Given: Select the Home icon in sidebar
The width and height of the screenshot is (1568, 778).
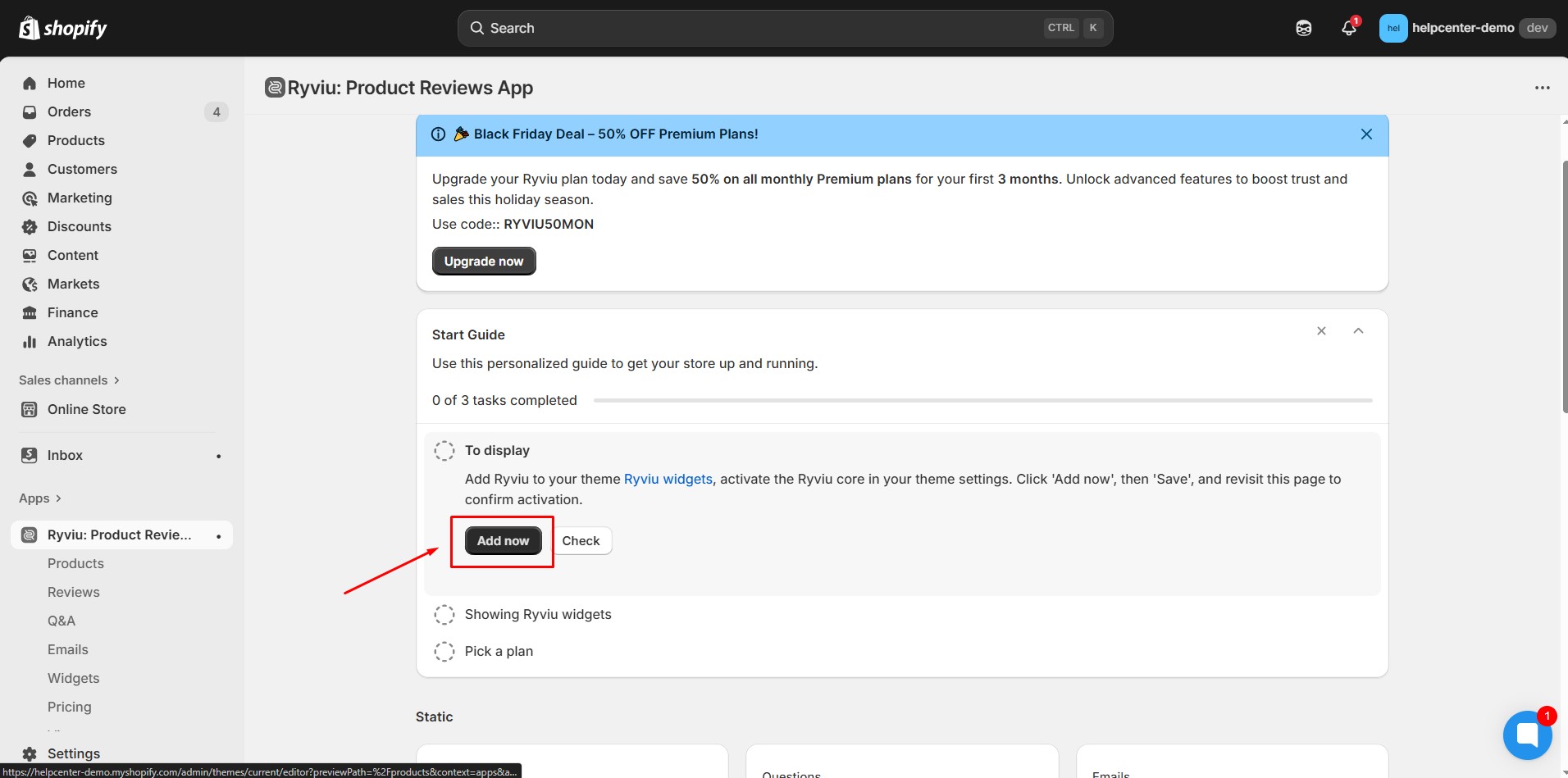Looking at the screenshot, I should point(30,83).
